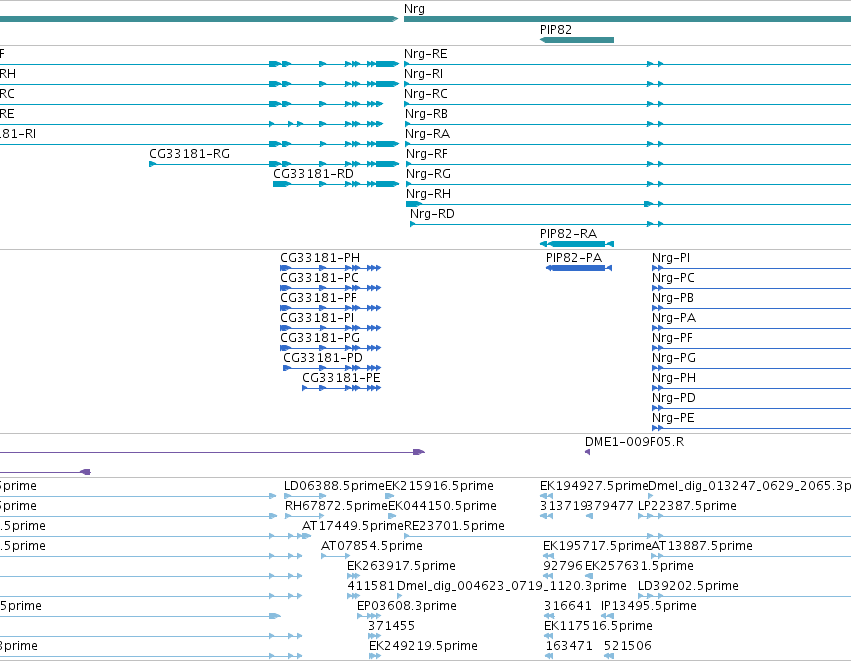
Task: Select the EK249219.5prime EST label
Action: [x=423, y=646]
